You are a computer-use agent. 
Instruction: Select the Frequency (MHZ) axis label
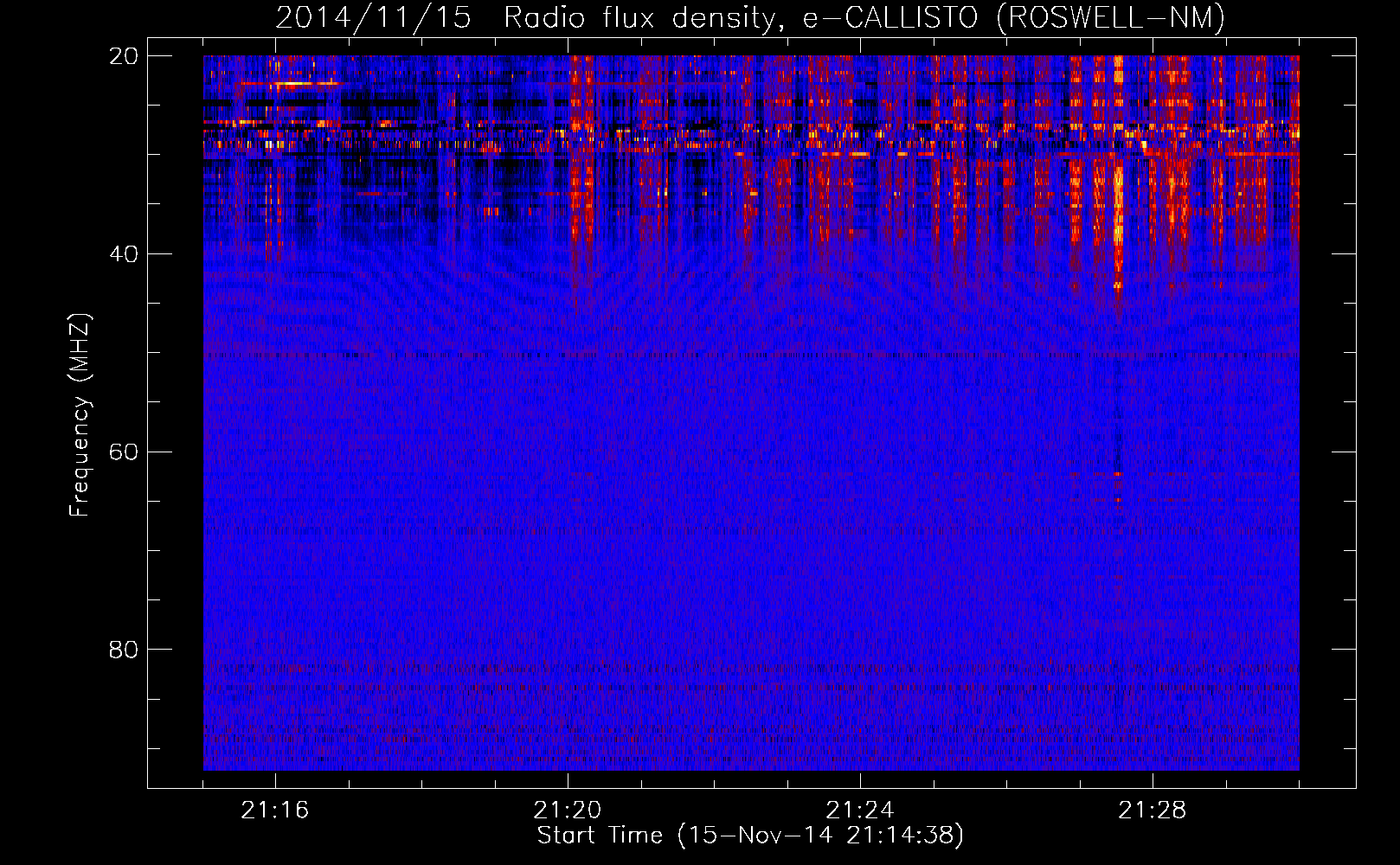click(80, 415)
